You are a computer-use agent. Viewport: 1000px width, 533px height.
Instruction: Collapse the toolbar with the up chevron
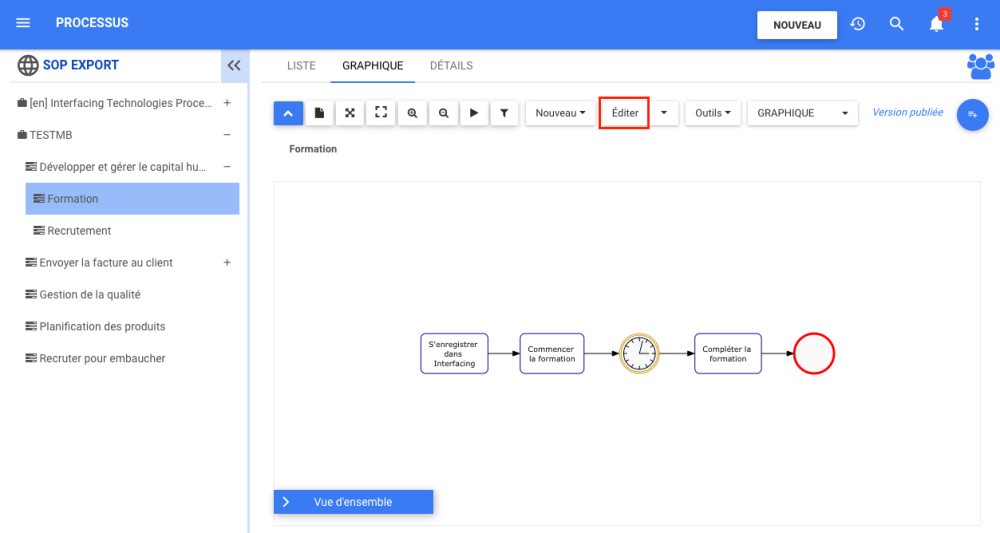click(288, 113)
